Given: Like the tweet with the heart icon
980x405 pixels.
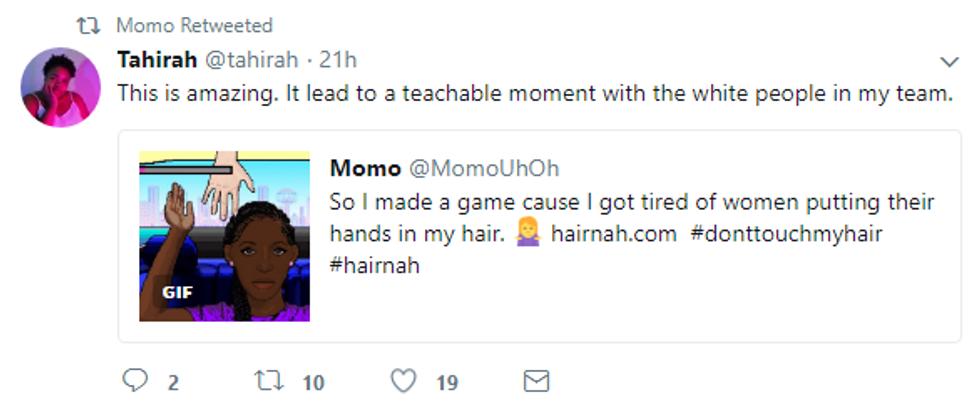Looking at the screenshot, I should (x=402, y=381).
